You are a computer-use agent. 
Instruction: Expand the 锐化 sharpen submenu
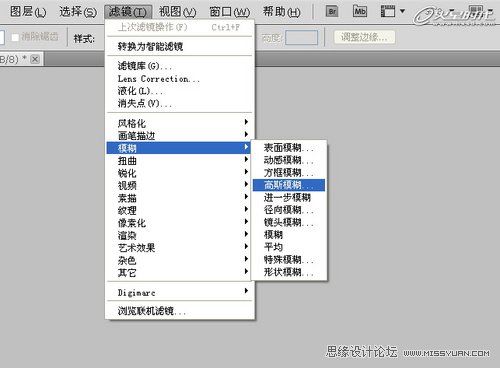coord(178,173)
